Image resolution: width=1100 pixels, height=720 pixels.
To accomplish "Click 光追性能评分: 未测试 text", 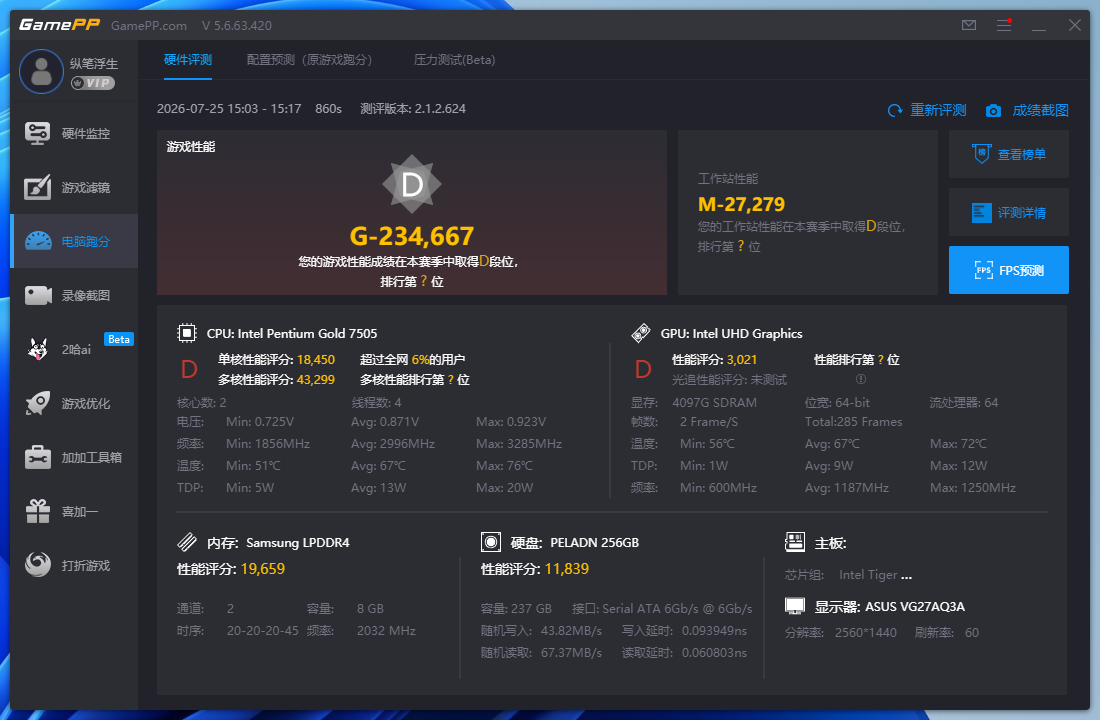I will (730, 380).
